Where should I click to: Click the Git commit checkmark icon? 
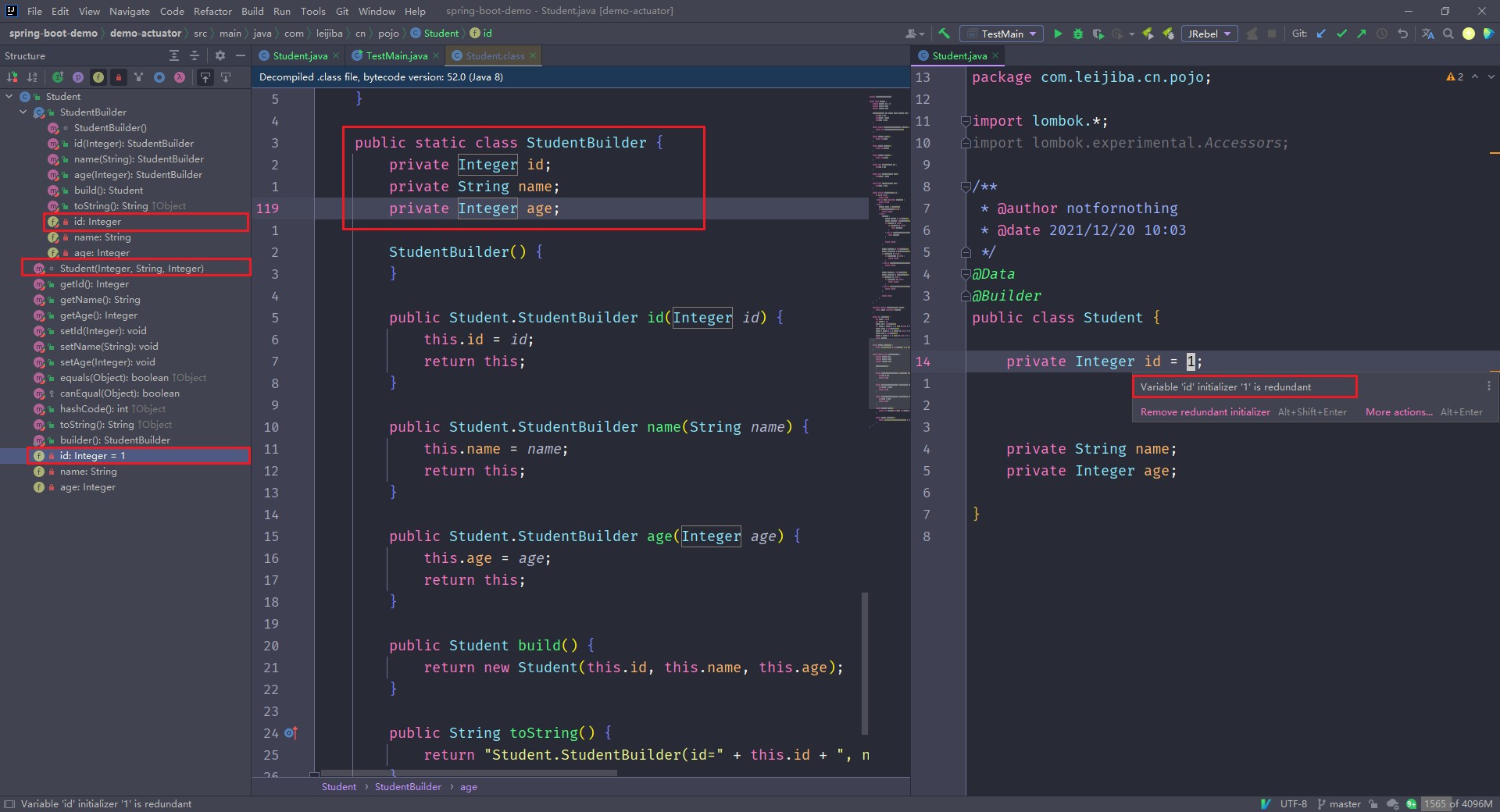(1341, 34)
